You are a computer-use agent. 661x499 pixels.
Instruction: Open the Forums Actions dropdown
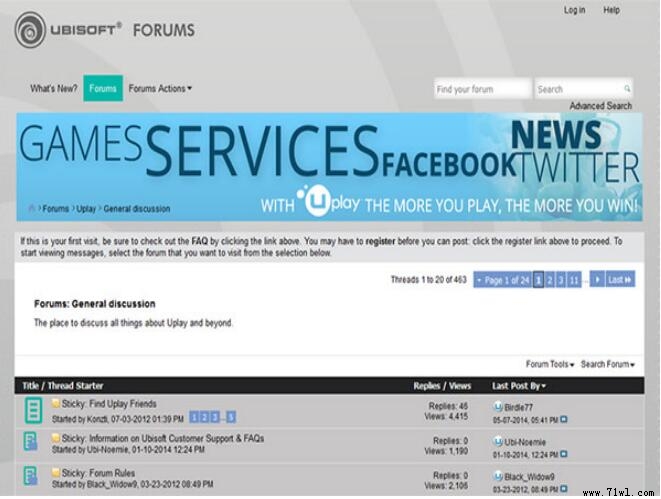(x=160, y=89)
